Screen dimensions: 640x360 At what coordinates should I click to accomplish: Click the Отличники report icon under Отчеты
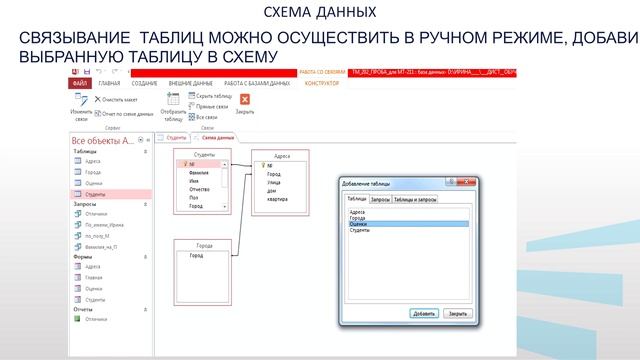pos(77,319)
